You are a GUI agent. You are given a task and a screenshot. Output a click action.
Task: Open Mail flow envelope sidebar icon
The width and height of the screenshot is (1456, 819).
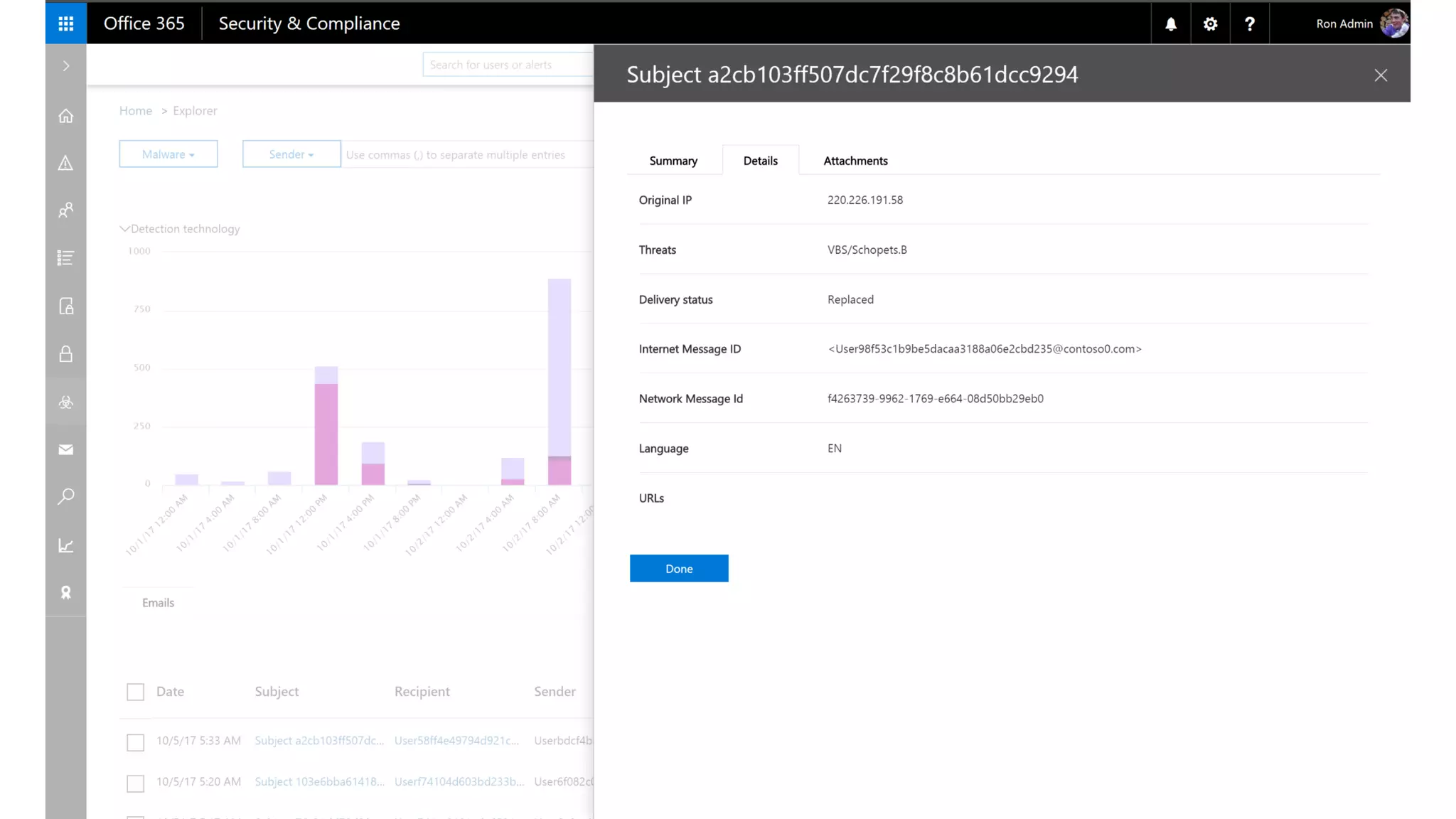coord(66,449)
